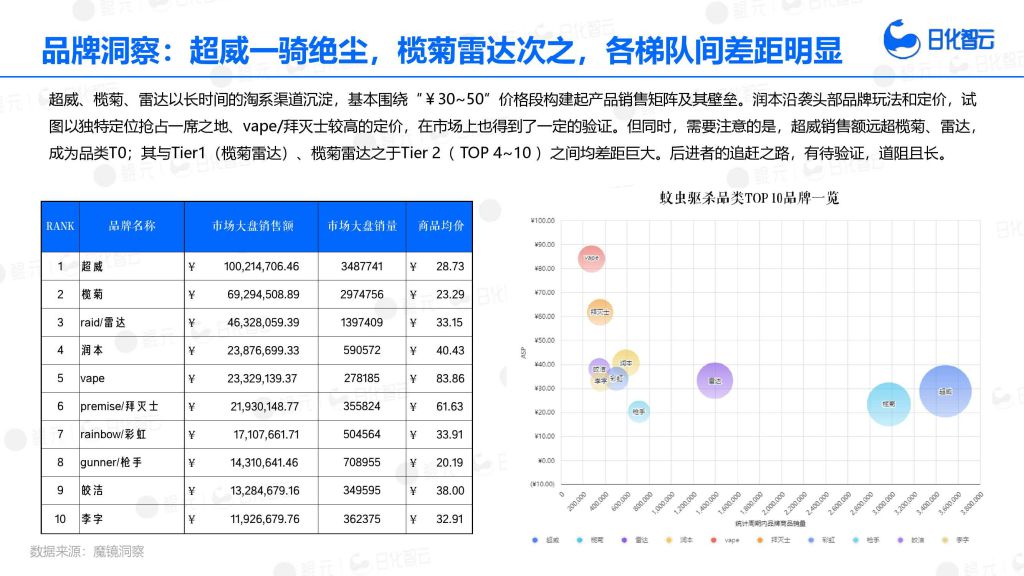Click the 超威 legend color dot
This screenshot has height=576, width=1024.
[x=536, y=540]
